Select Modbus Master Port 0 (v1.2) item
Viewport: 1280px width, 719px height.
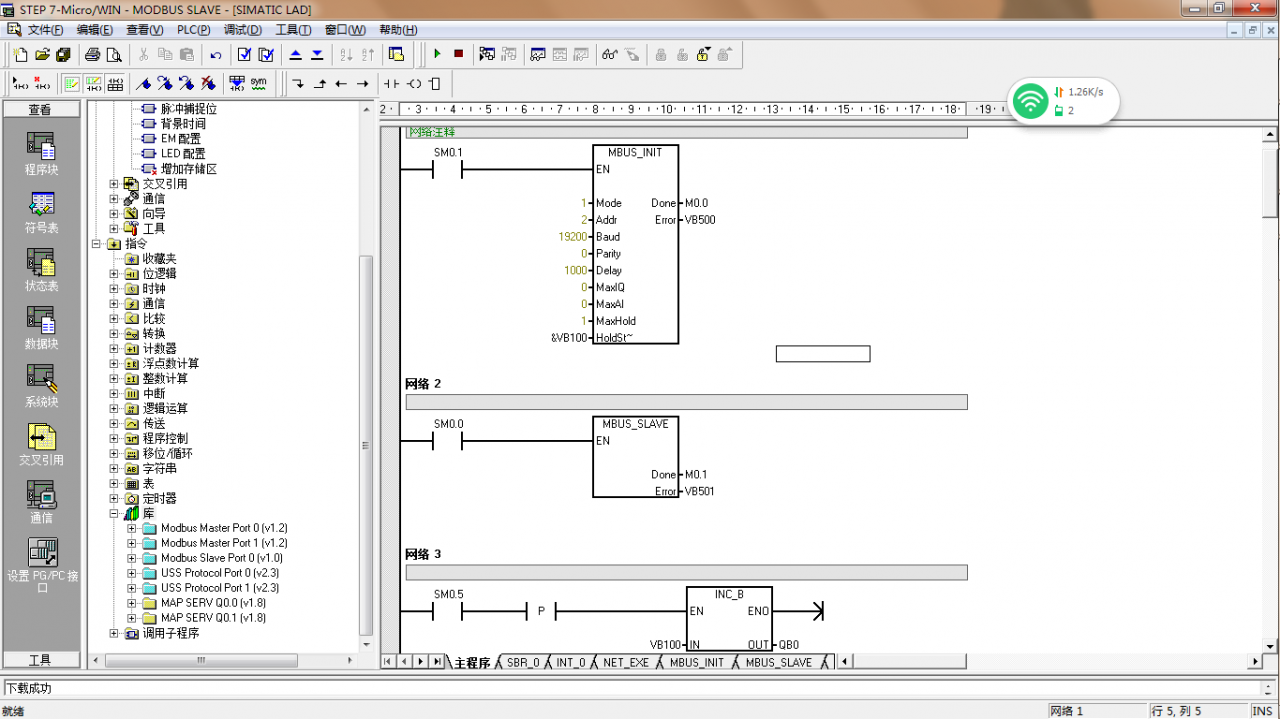click(x=224, y=528)
